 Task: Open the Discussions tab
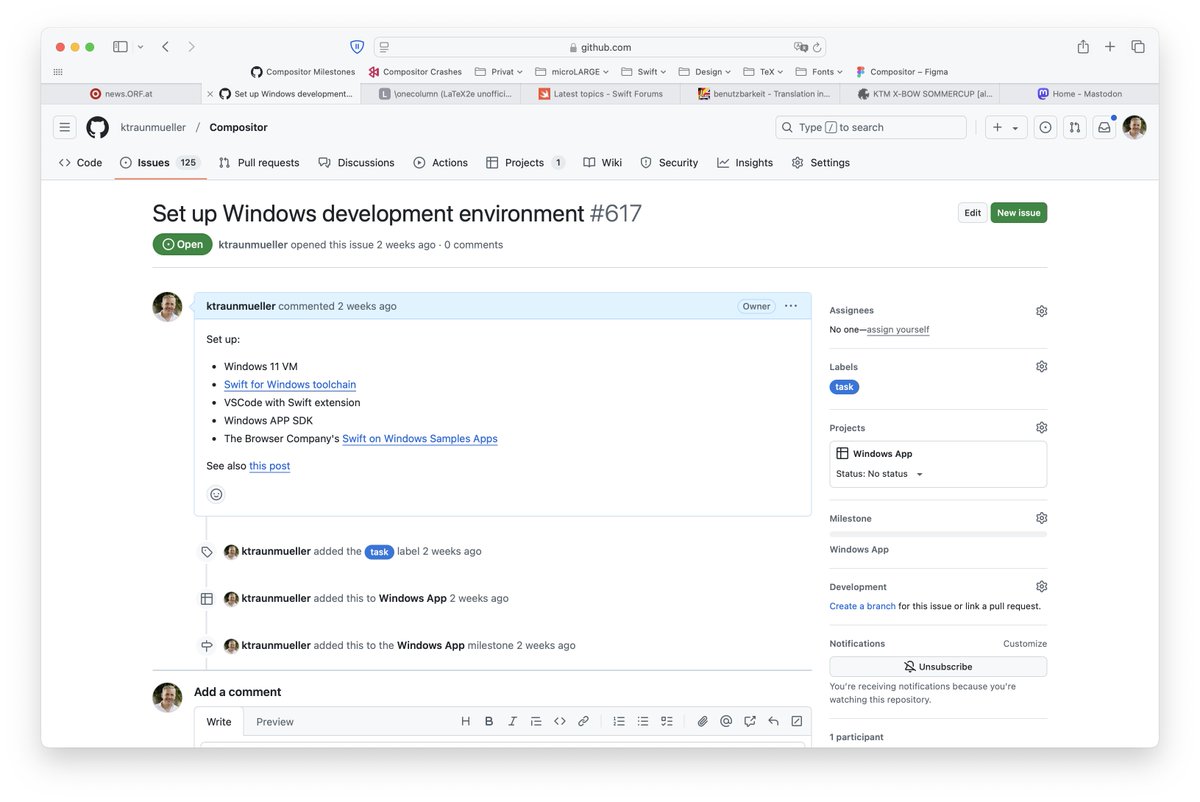pyautogui.click(x=356, y=162)
